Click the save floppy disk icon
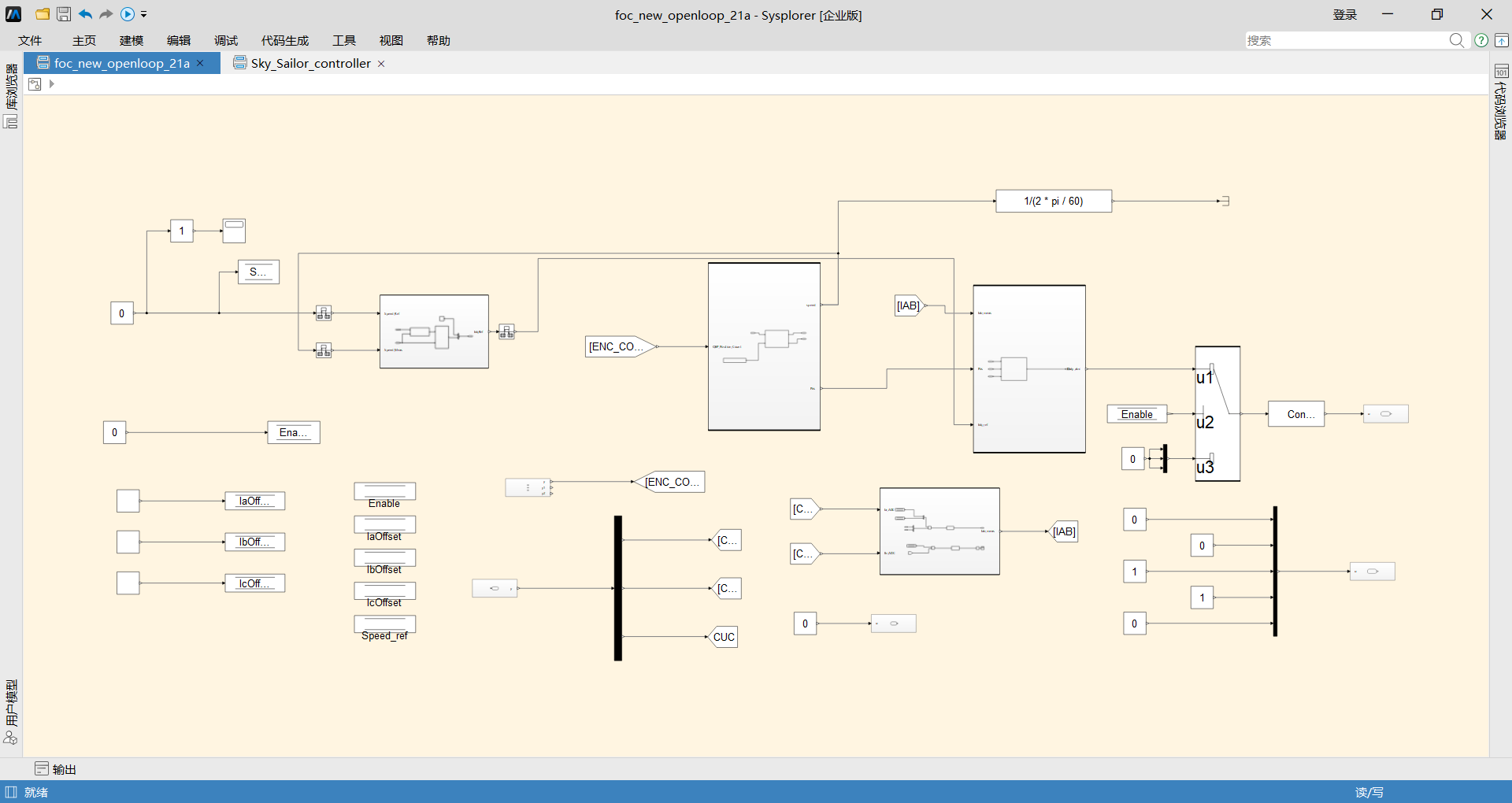Viewport: 1512px width, 803px height. click(64, 14)
